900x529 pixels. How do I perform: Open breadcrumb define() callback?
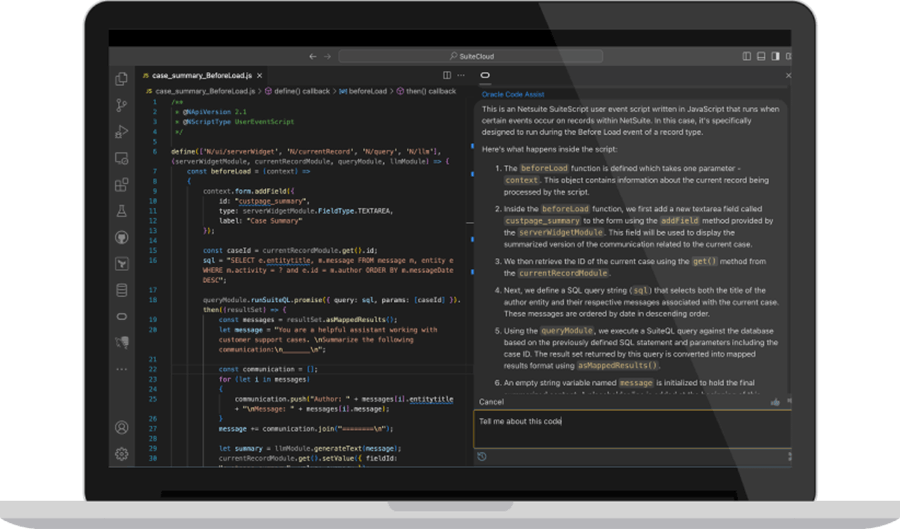pos(297,91)
